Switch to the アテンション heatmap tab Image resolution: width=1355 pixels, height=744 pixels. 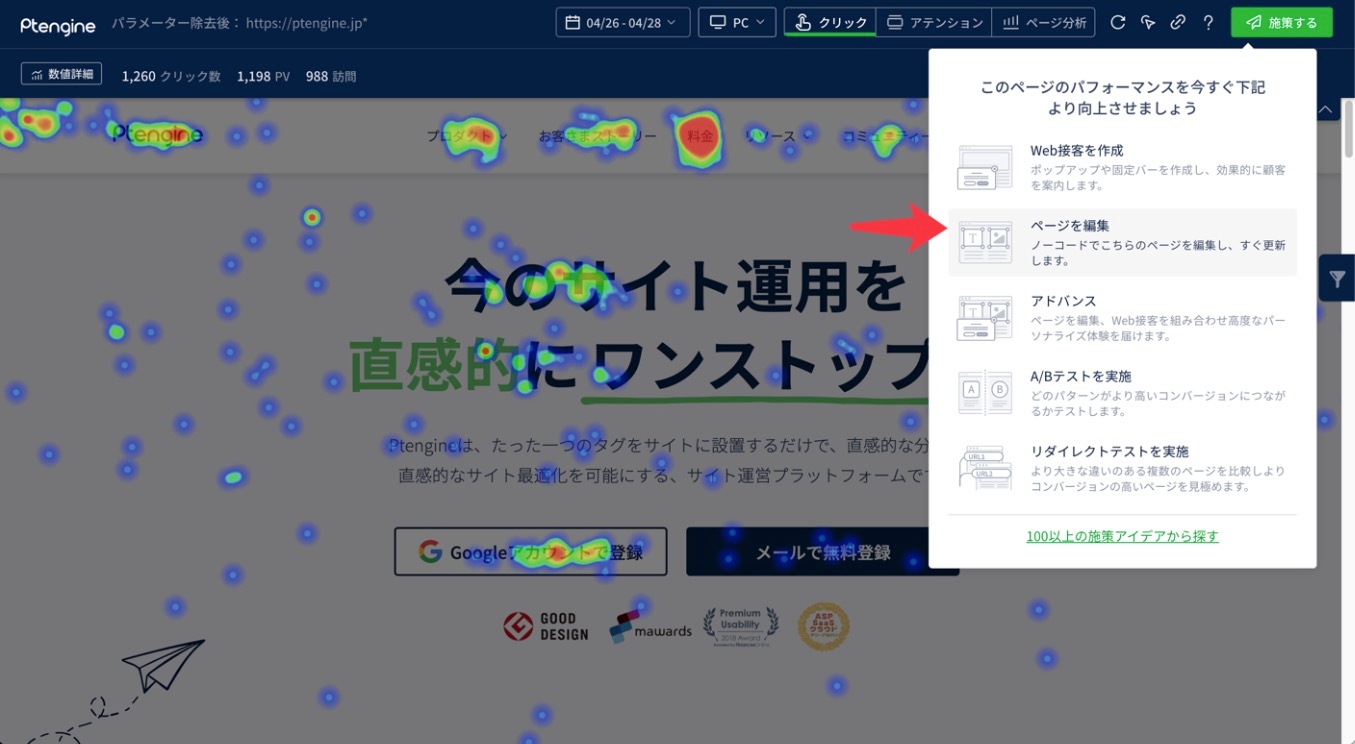[934, 22]
